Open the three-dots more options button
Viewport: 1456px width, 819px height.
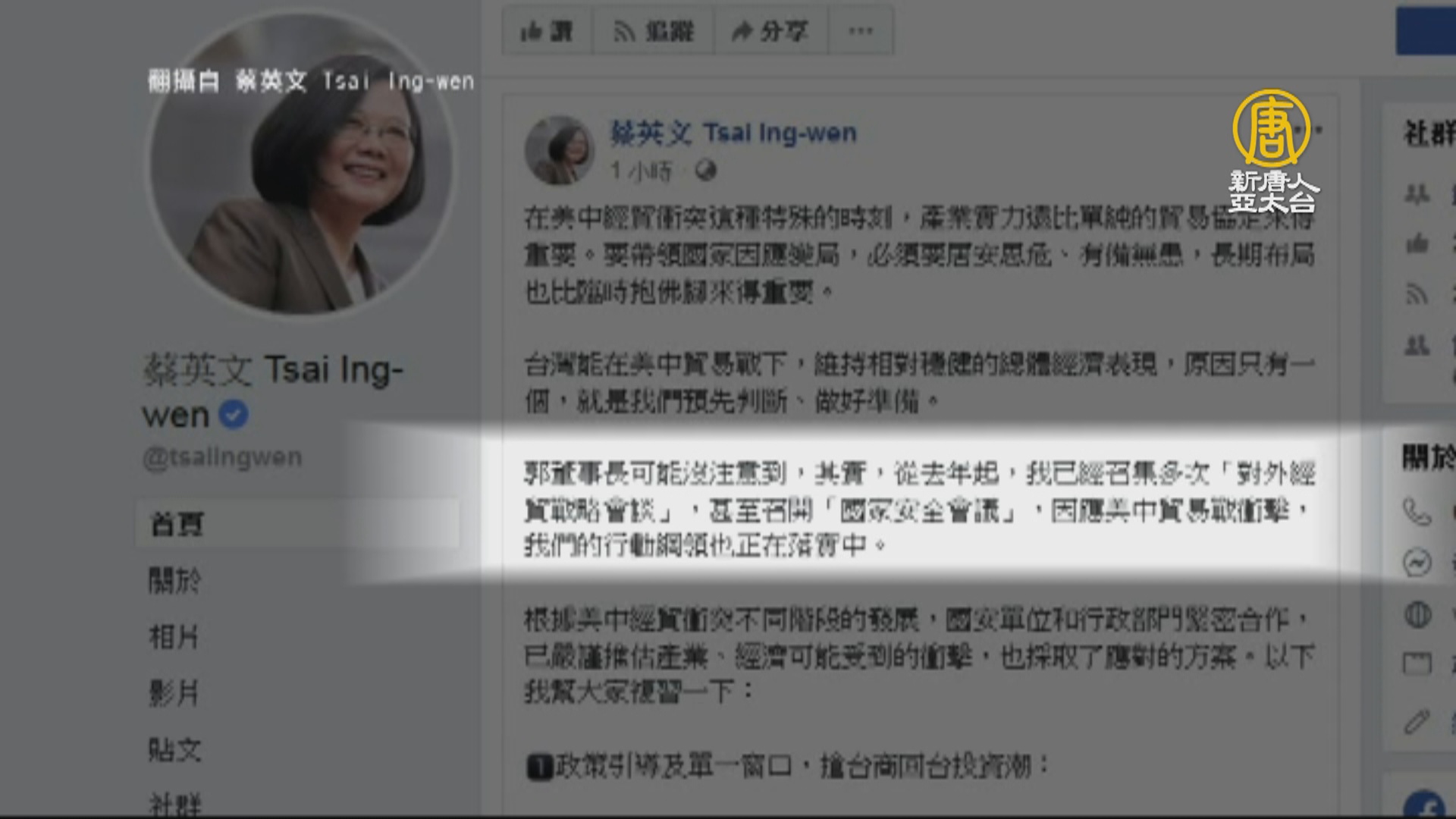coord(861,31)
